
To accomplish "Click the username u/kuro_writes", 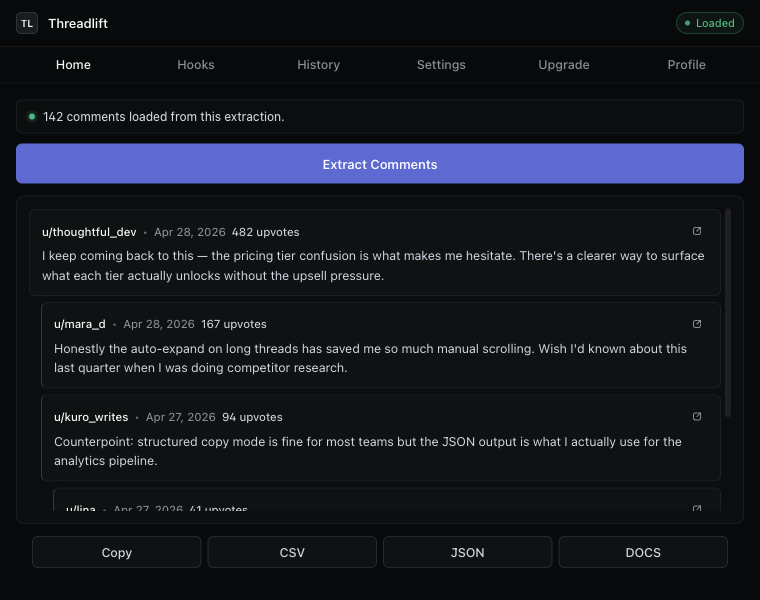I will pos(91,417).
